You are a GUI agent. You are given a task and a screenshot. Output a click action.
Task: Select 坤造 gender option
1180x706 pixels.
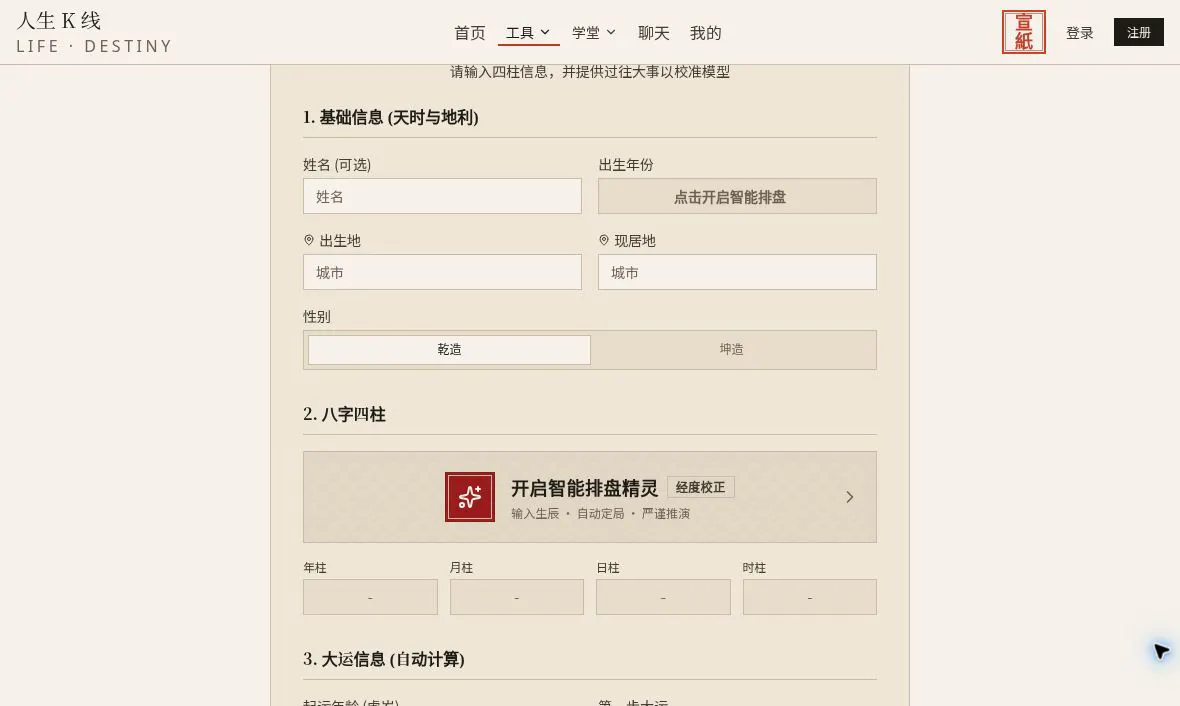tap(731, 350)
